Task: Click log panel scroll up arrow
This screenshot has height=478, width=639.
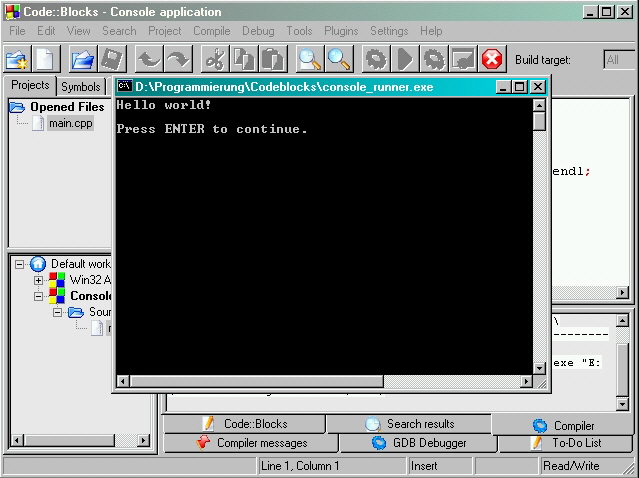Action: tap(622, 321)
